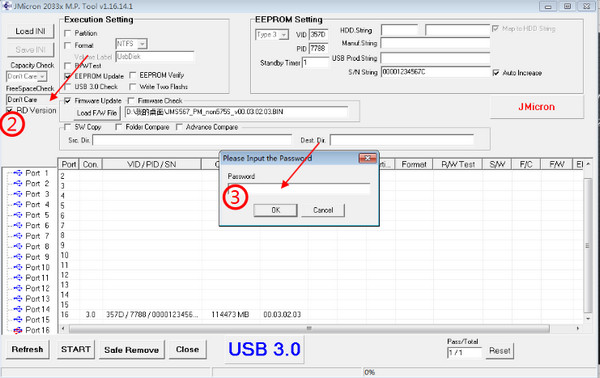This screenshot has width=600, height=378.
Task: Toggle the Firmware Update checkbox
Action: (x=68, y=101)
